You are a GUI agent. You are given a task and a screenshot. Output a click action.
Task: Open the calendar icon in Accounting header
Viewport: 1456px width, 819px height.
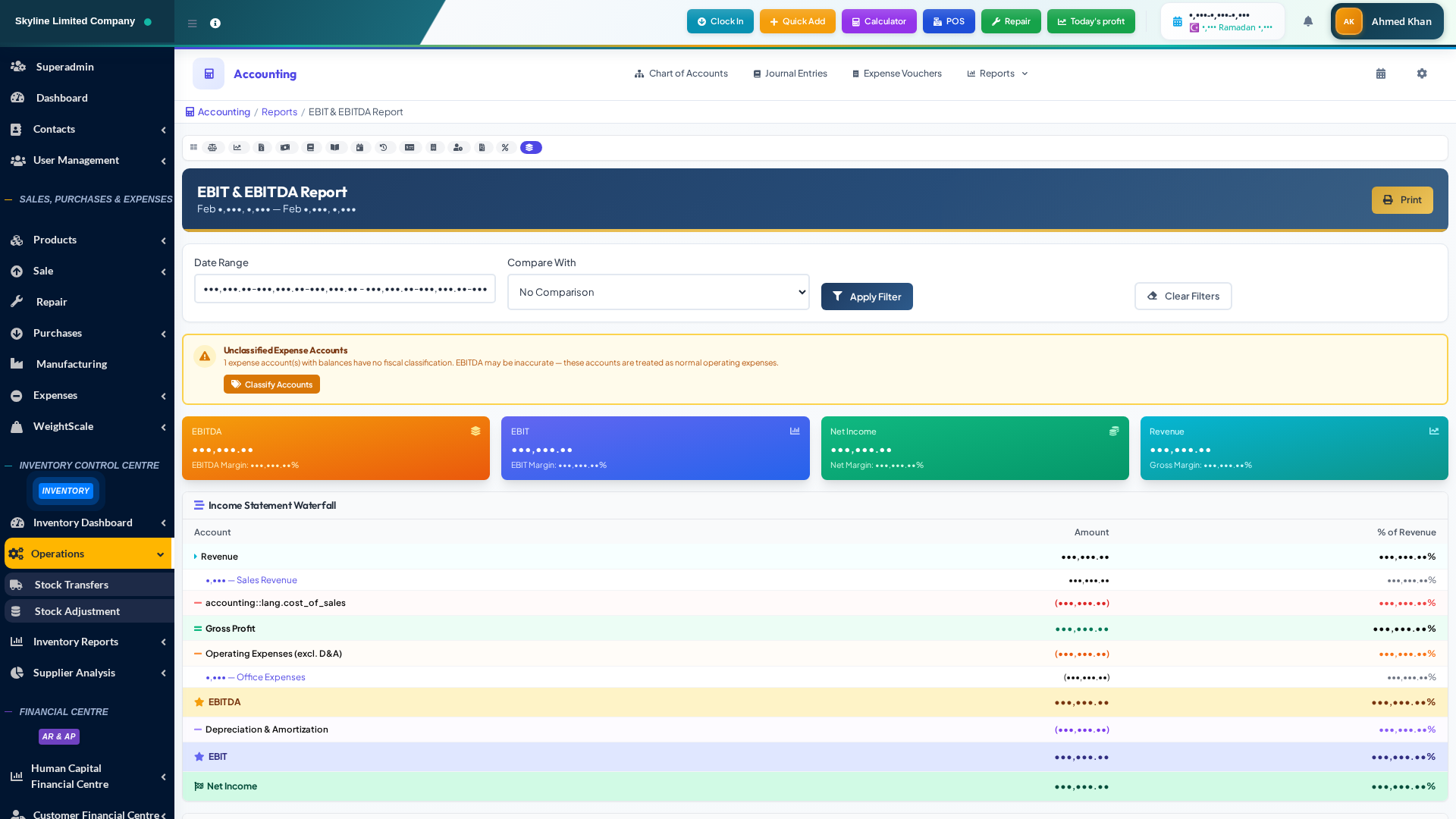pyautogui.click(x=1381, y=74)
